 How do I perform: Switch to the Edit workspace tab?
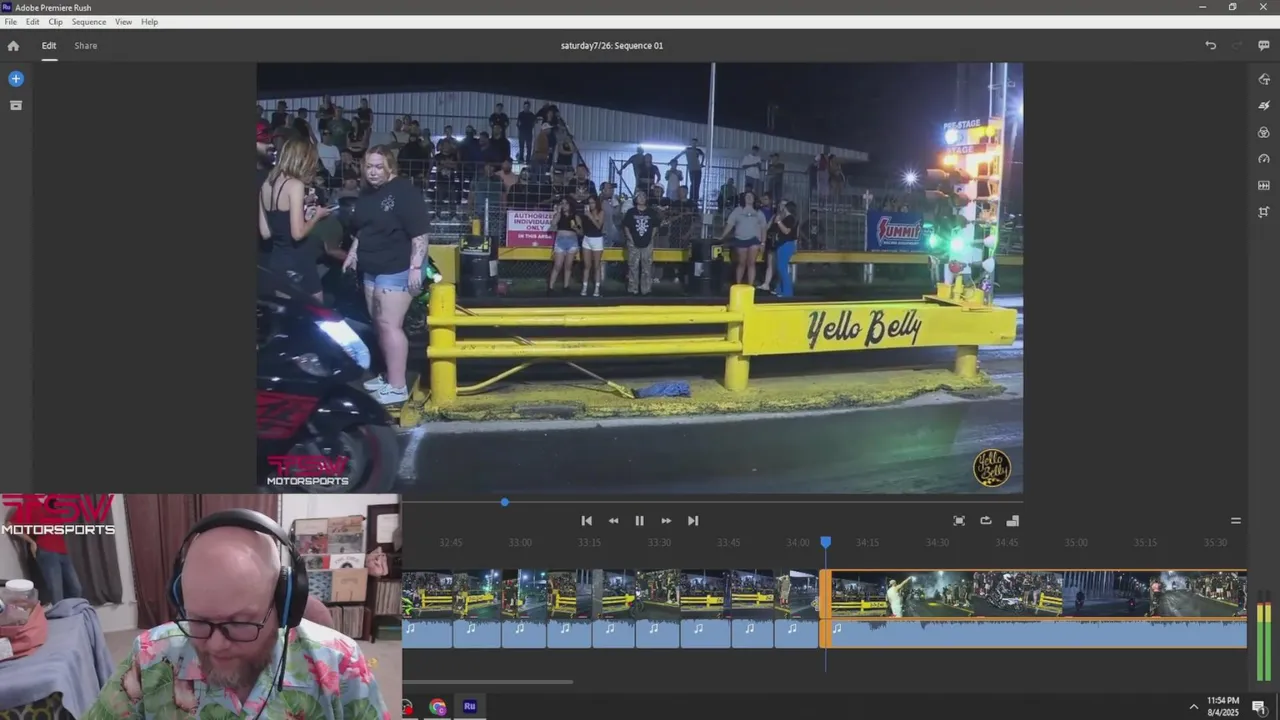point(49,46)
